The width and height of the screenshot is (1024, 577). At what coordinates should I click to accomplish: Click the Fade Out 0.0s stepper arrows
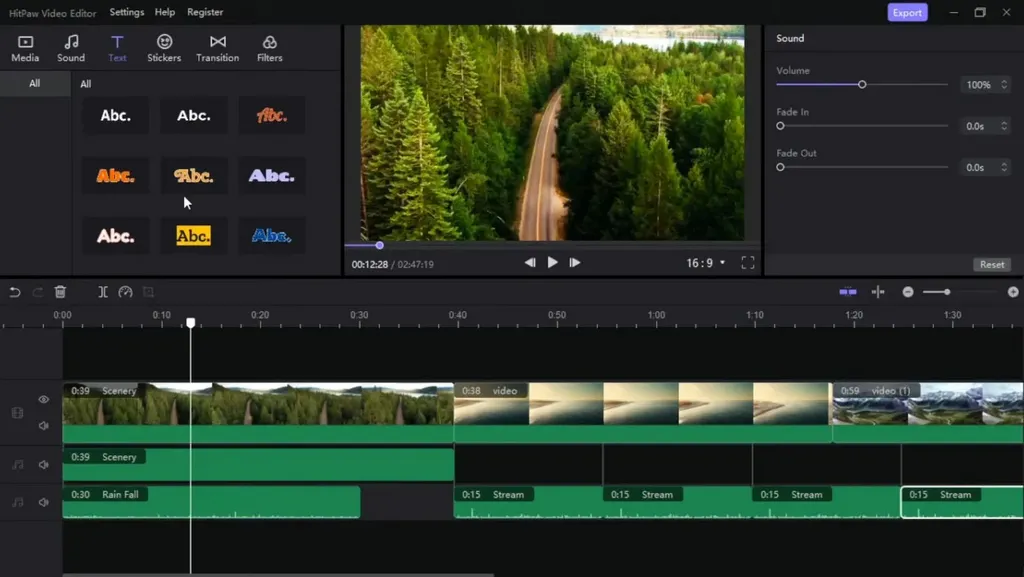[x=1004, y=167]
